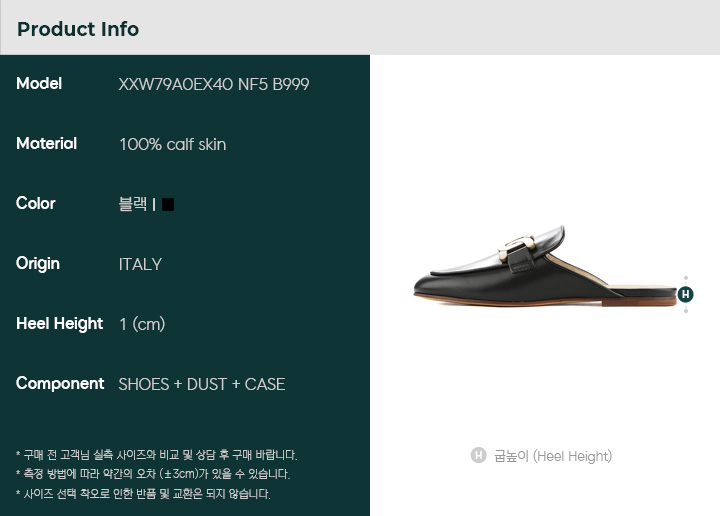Click the Model label
This screenshot has width=720, height=516.
(x=39, y=84)
